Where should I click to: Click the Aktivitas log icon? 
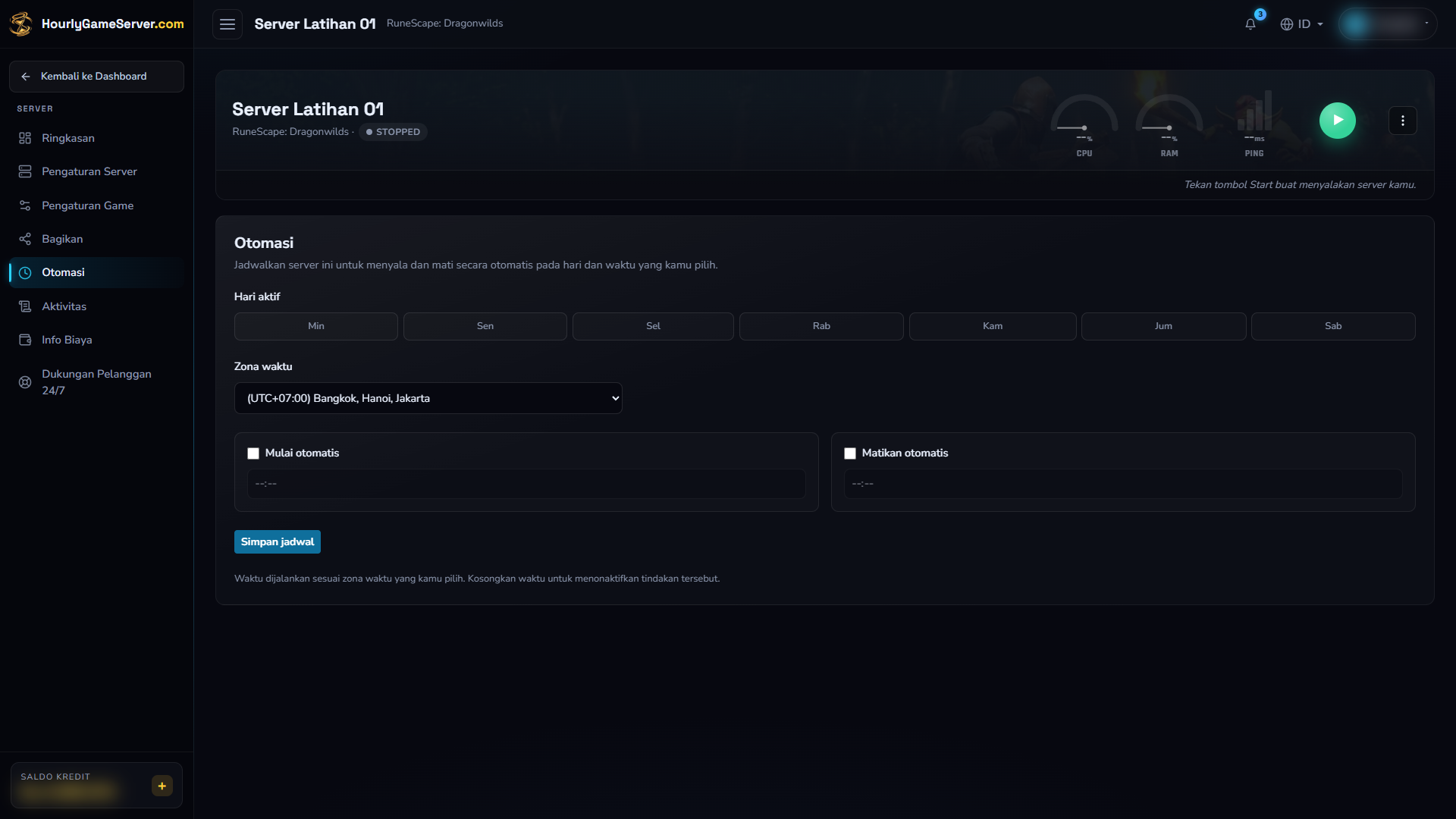(25, 306)
